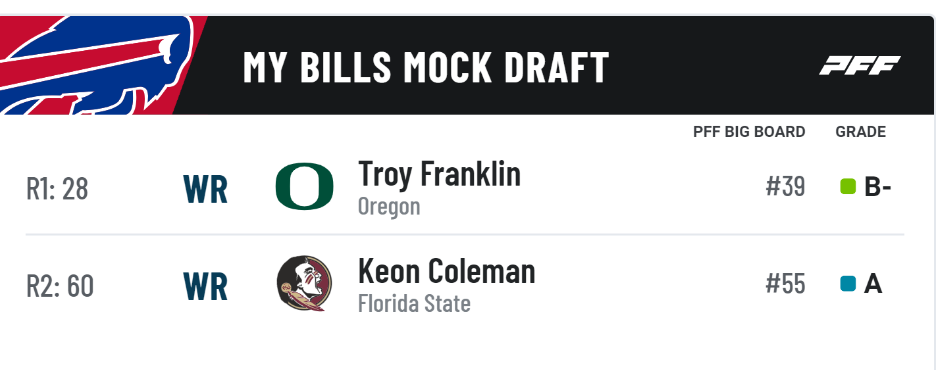Click the PFF logo in the header
The height and width of the screenshot is (370, 938).
point(860,66)
